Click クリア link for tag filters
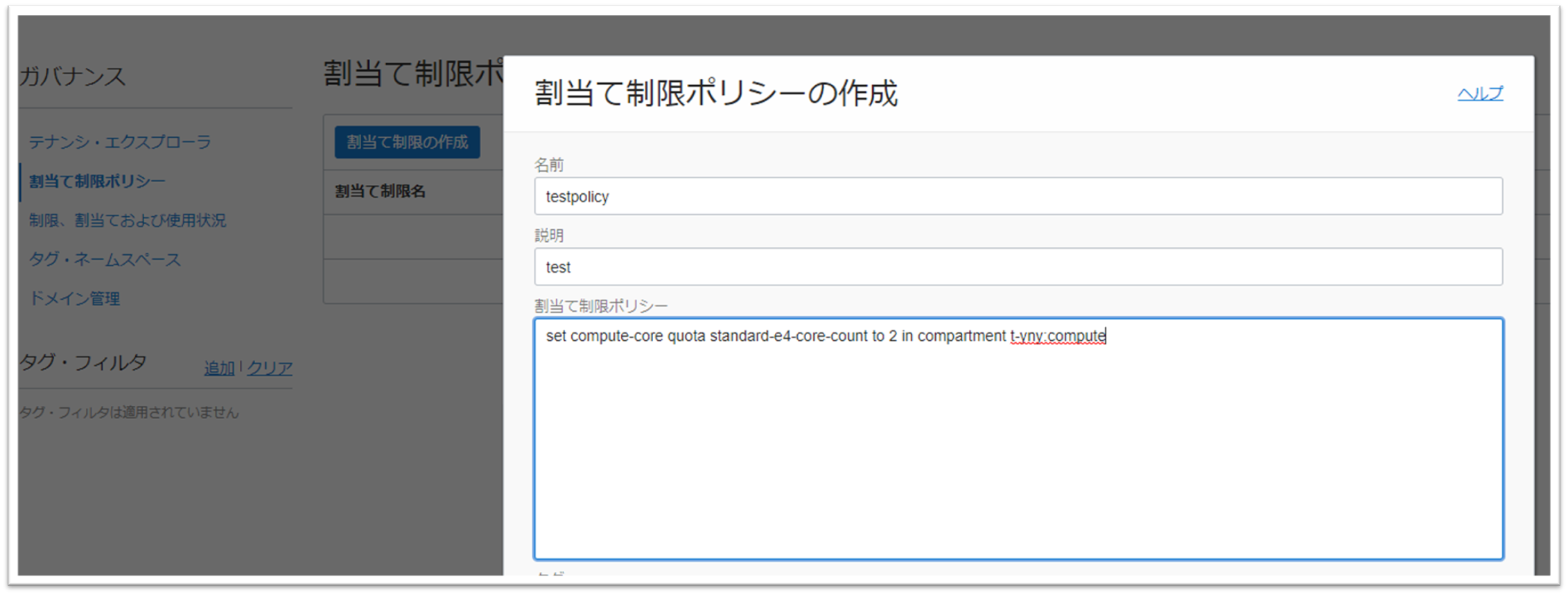1568x595 pixels. click(270, 368)
